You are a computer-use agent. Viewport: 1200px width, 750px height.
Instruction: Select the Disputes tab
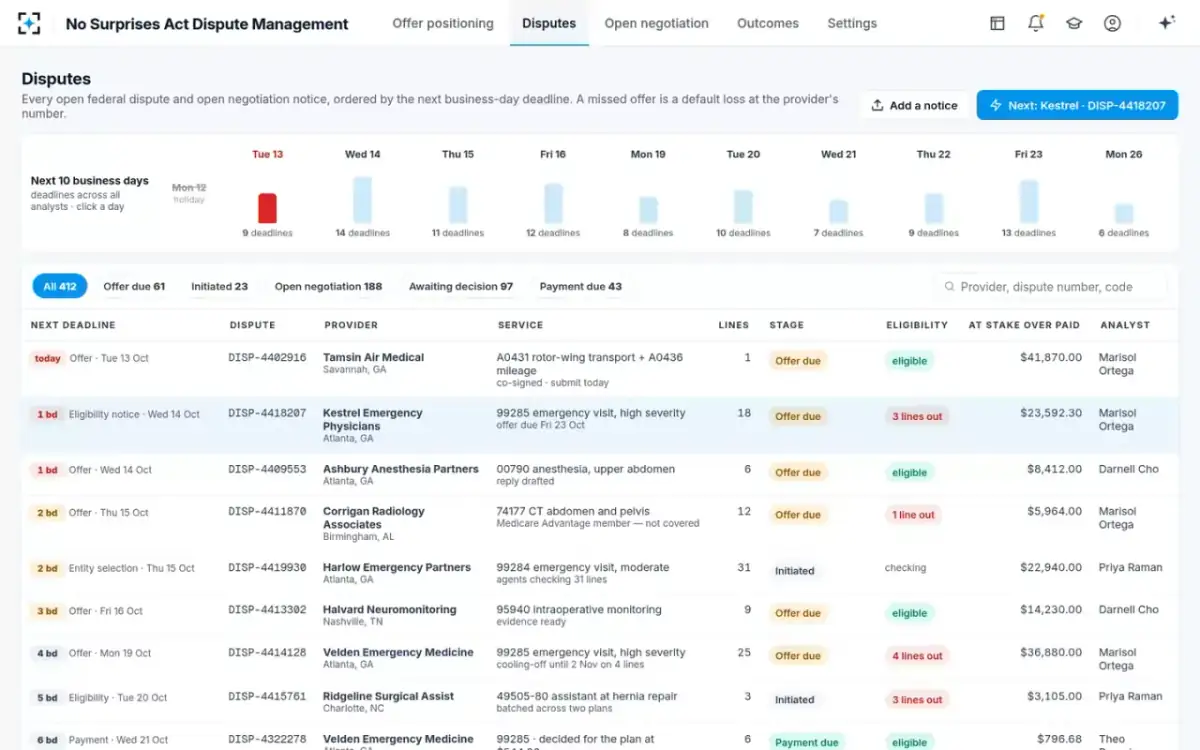[549, 23]
